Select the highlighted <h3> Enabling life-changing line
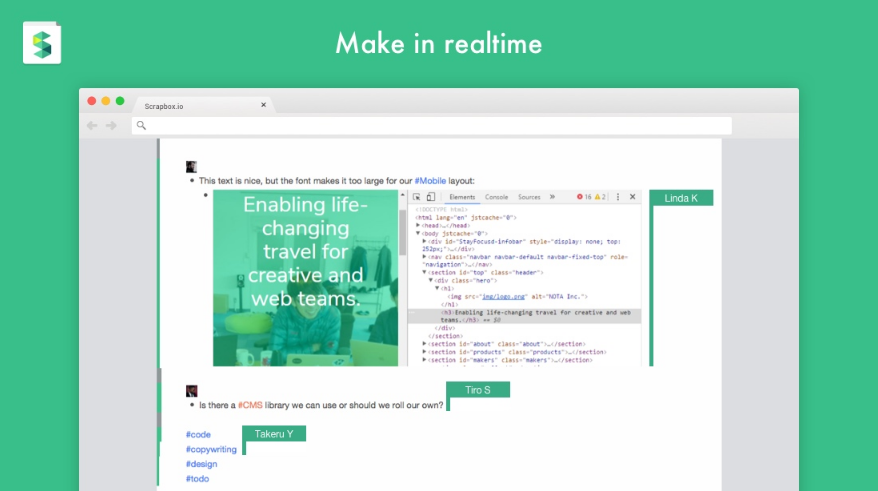878x491 pixels. pos(525,316)
